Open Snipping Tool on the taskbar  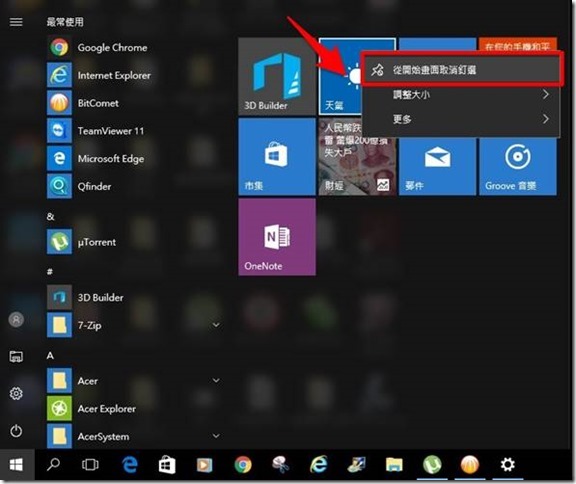[x=281, y=465]
